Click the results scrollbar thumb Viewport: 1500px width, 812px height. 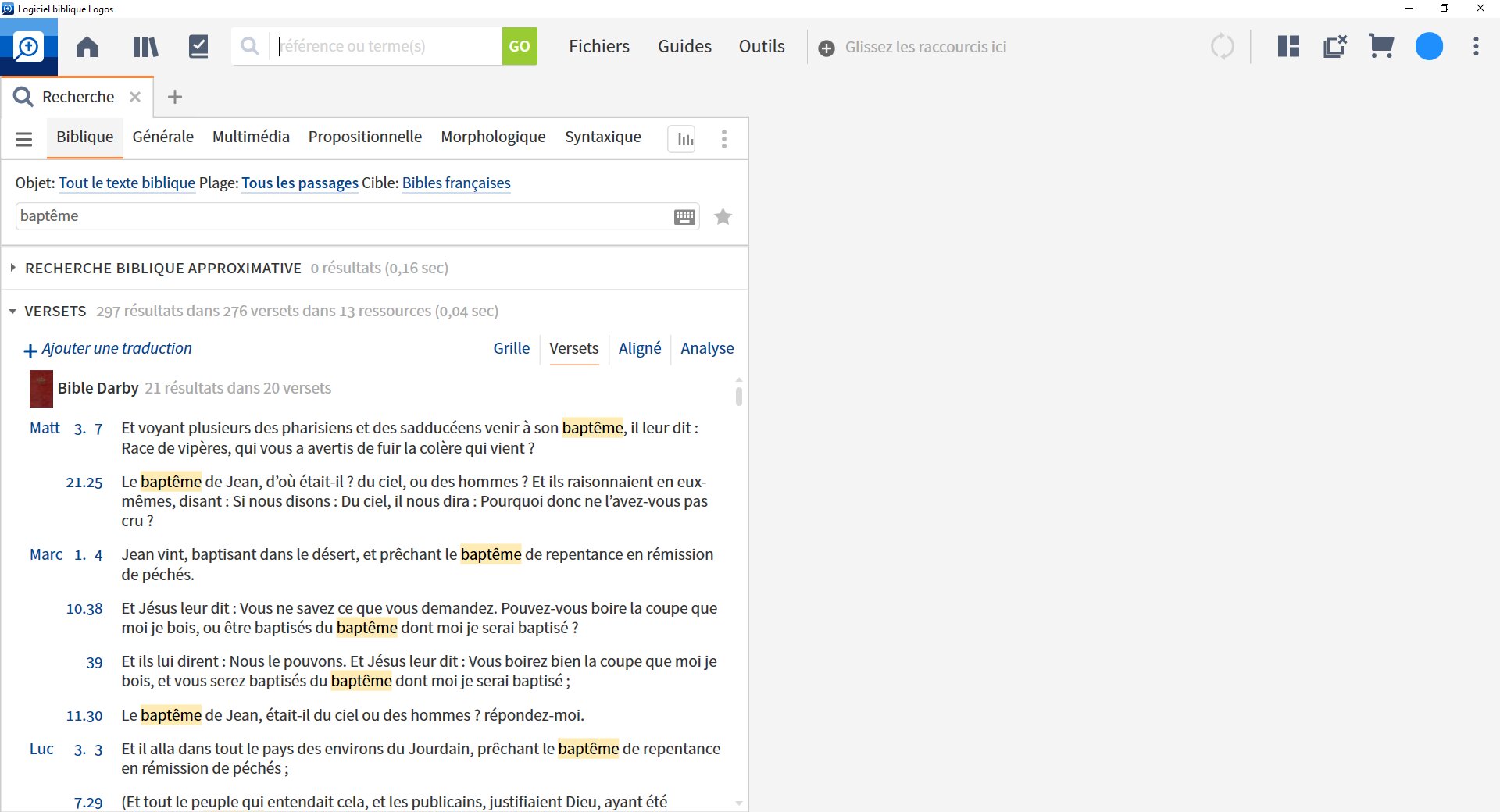(738, 396)
